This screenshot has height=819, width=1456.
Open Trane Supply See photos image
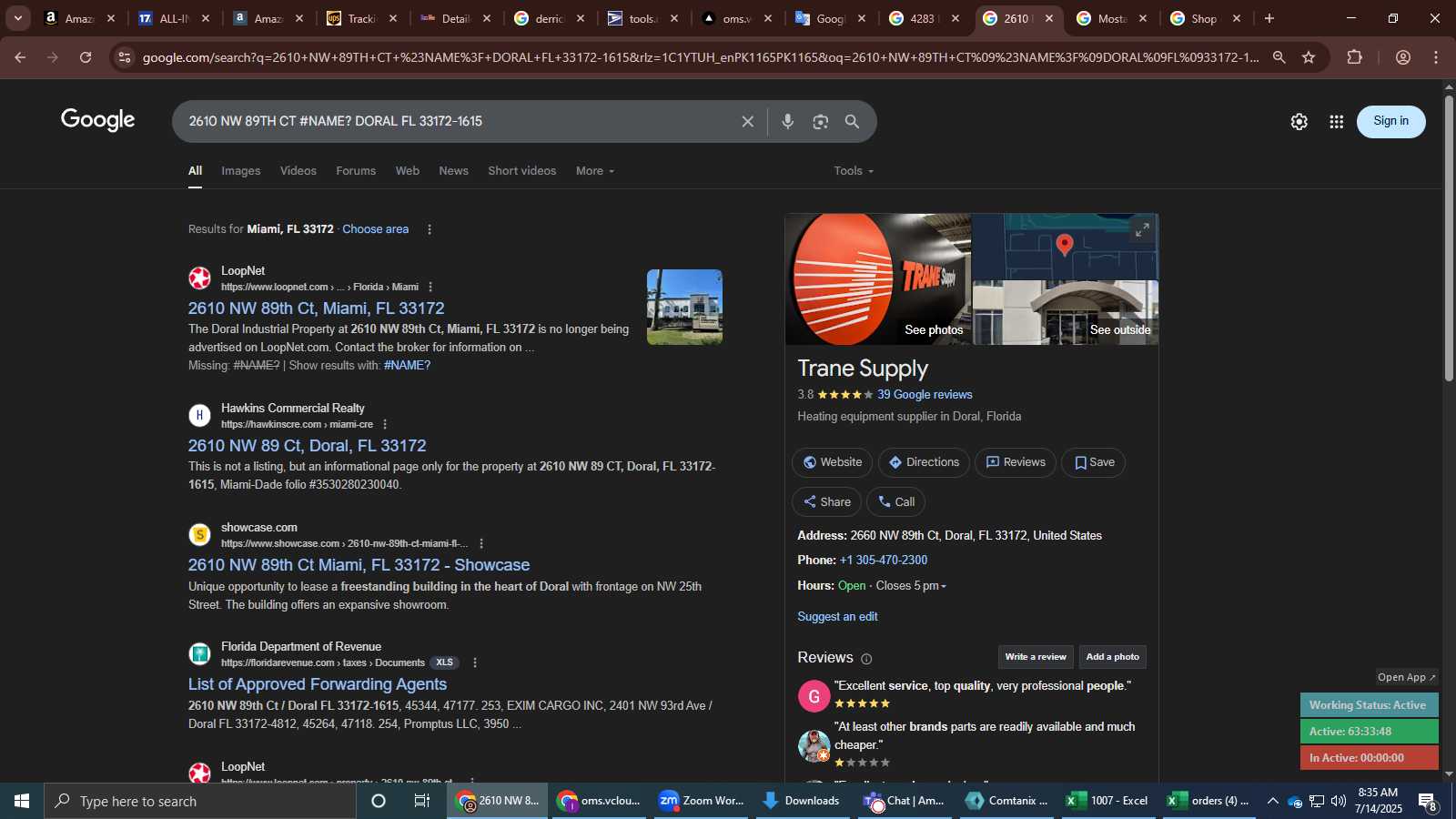click(878, 279)
